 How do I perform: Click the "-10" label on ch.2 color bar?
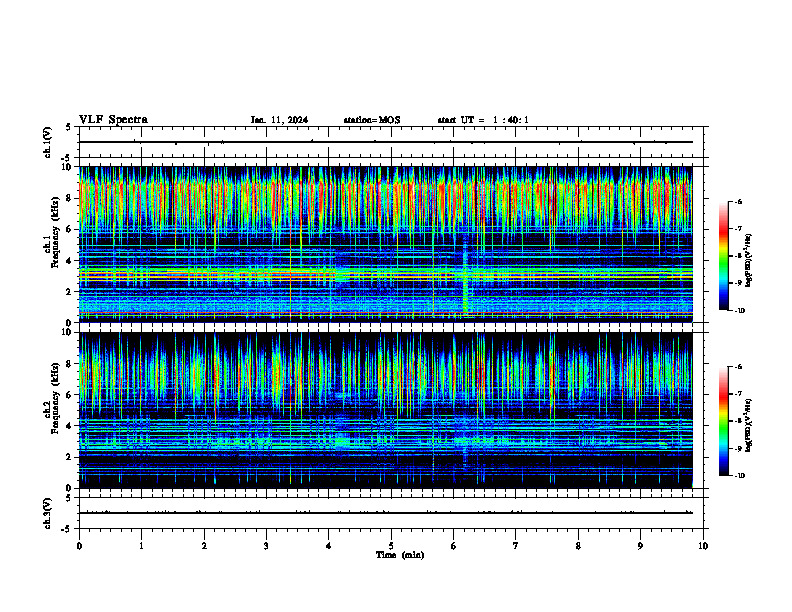739,476
